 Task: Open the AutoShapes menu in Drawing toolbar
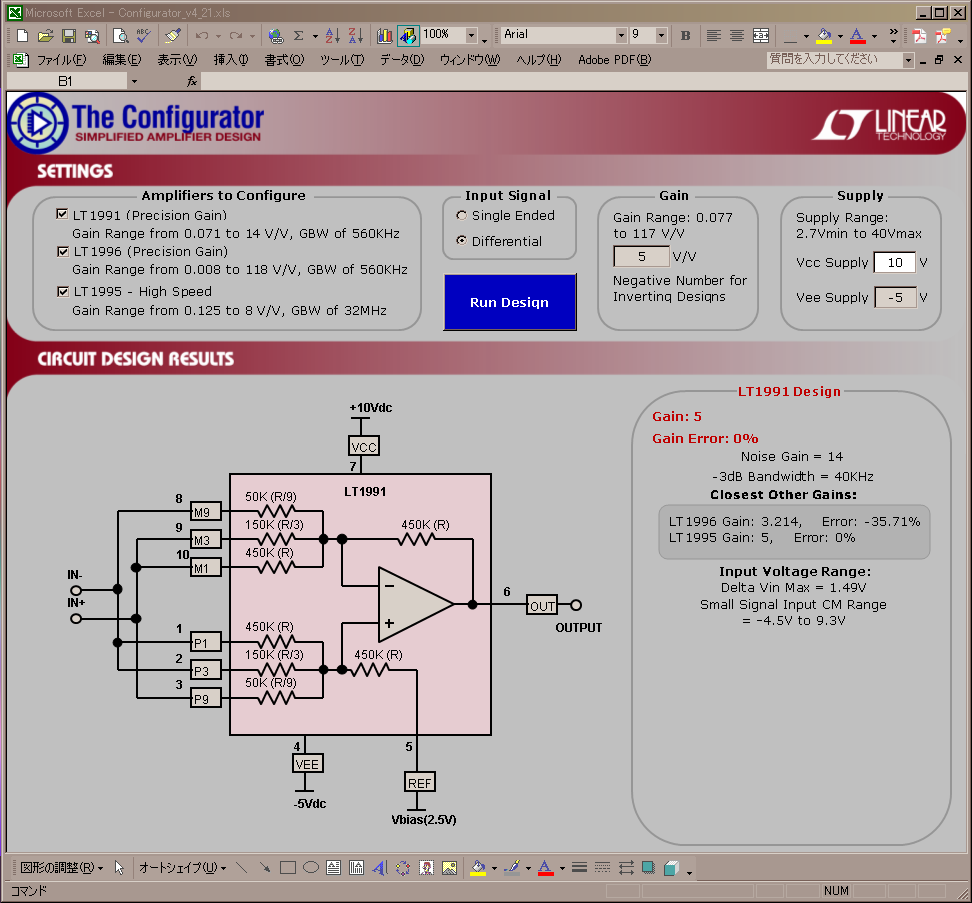point(182,868)
